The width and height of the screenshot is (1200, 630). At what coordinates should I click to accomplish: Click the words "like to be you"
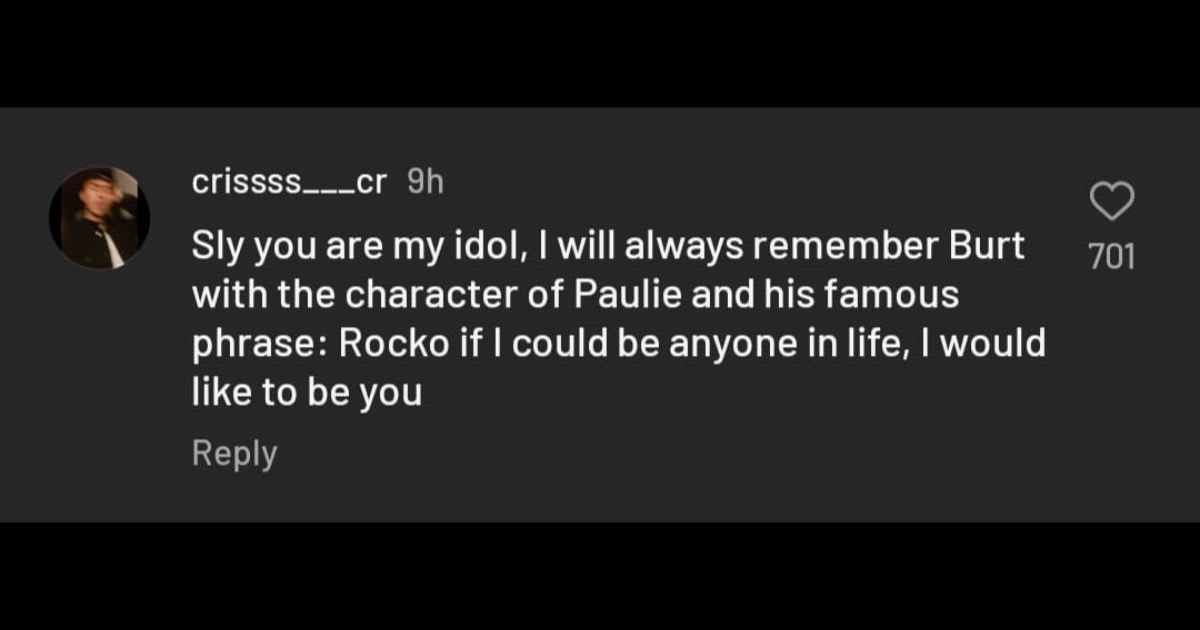coord(306,394)
